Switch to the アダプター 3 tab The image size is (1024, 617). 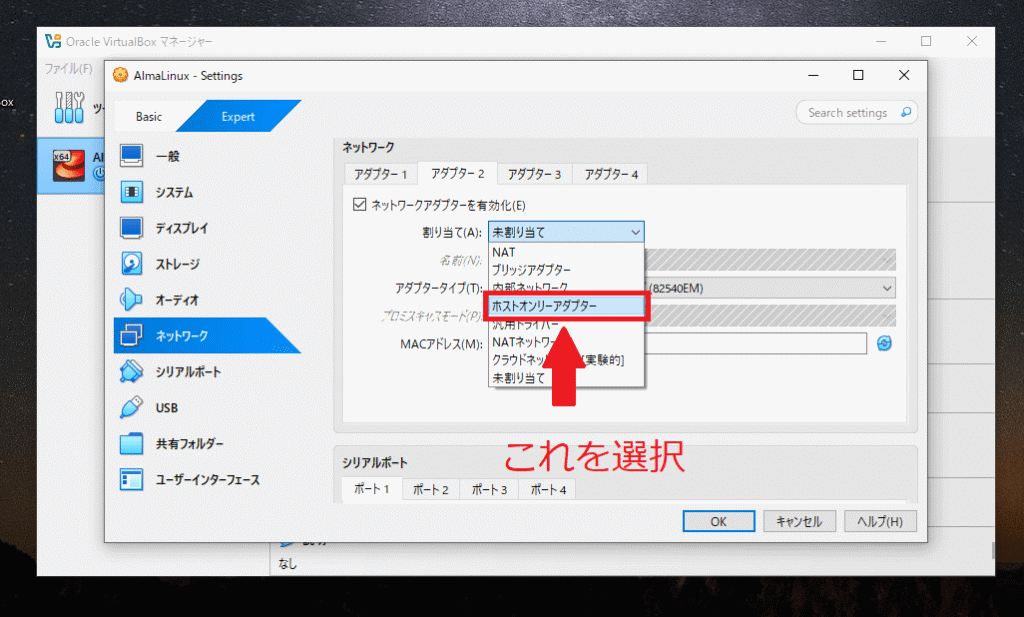point(534,174)
